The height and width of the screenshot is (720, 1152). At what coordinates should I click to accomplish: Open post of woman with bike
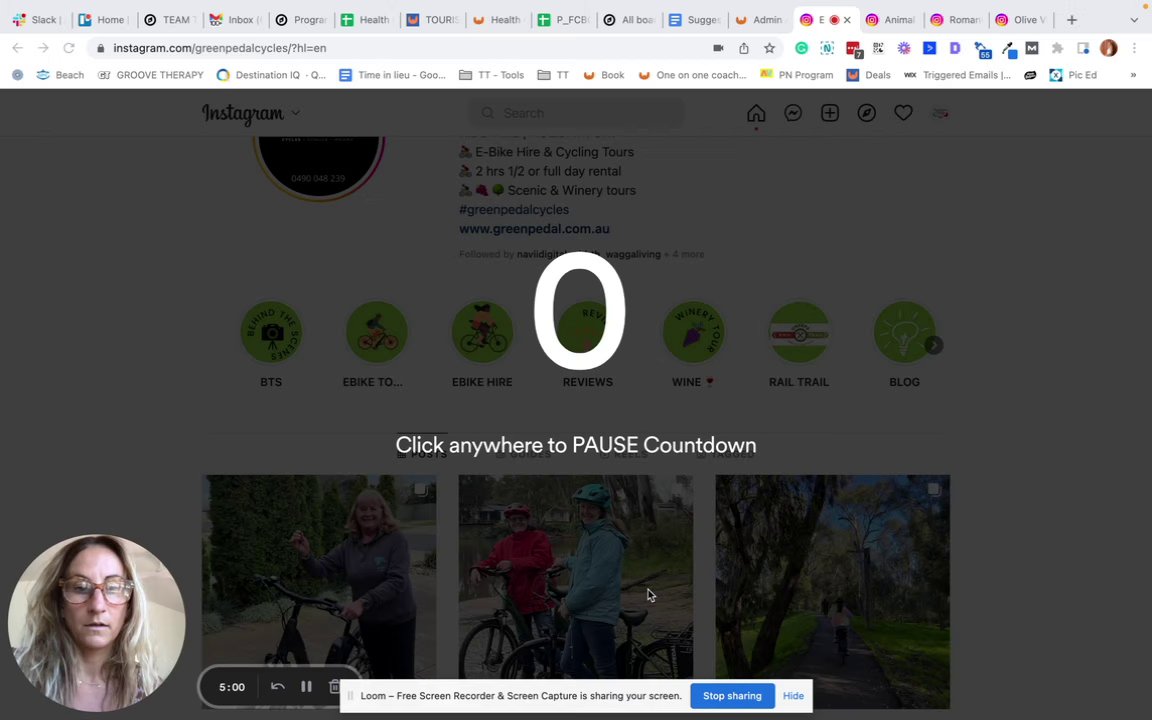pyautogui.click(x=319, y=591)
